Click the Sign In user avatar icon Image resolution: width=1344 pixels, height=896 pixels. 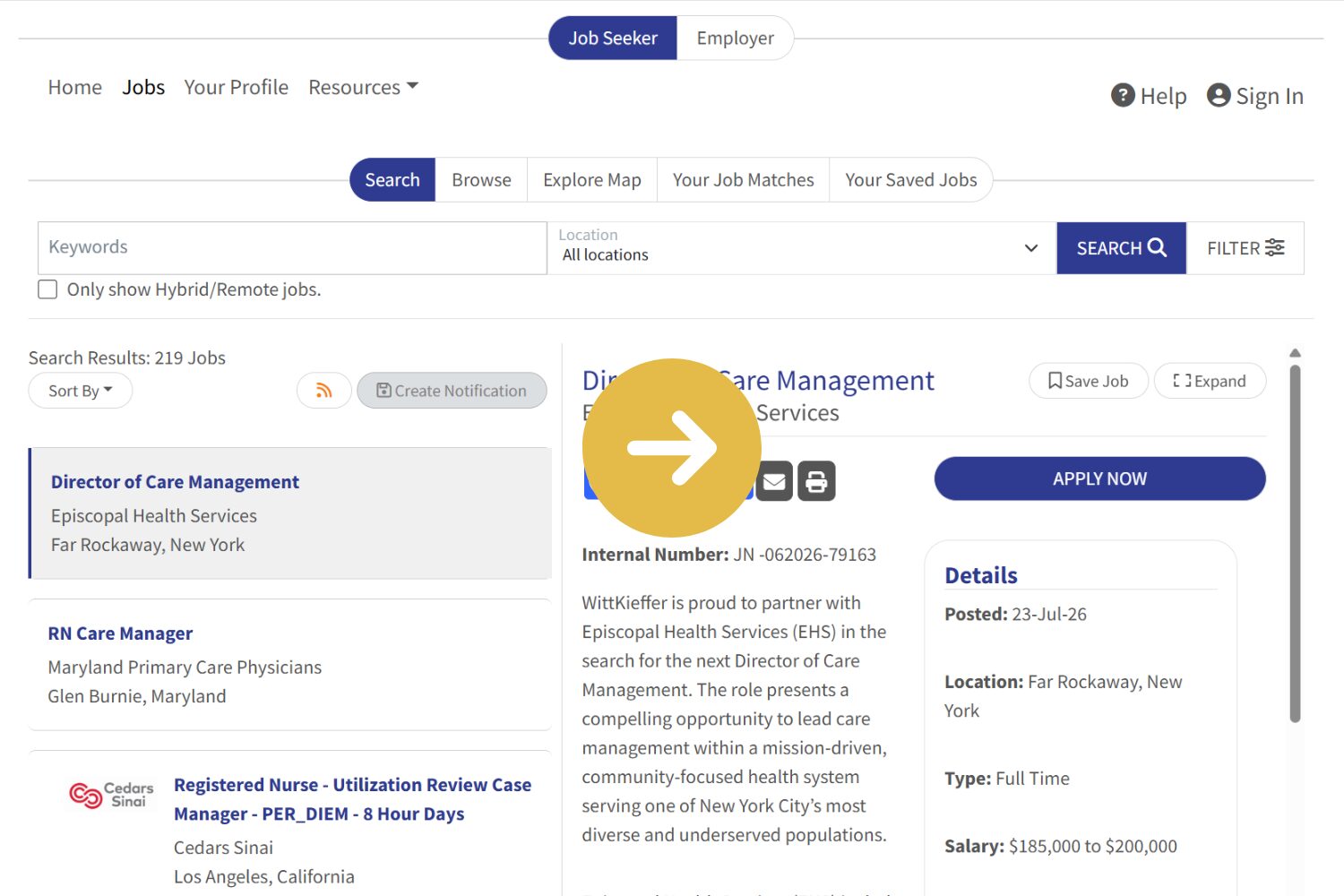click(x=1219, y=95)
